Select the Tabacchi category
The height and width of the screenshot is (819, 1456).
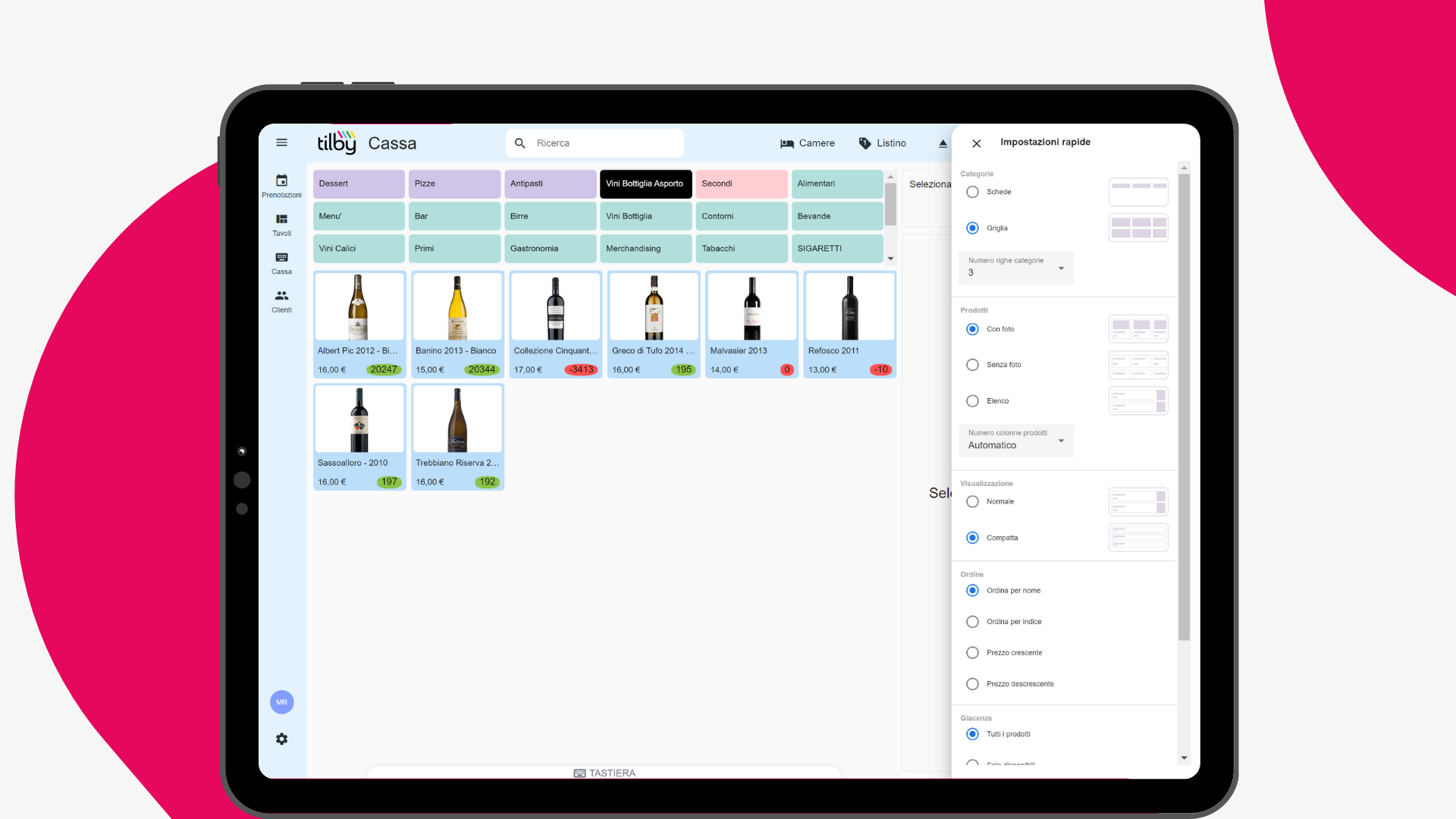[742, 249]
